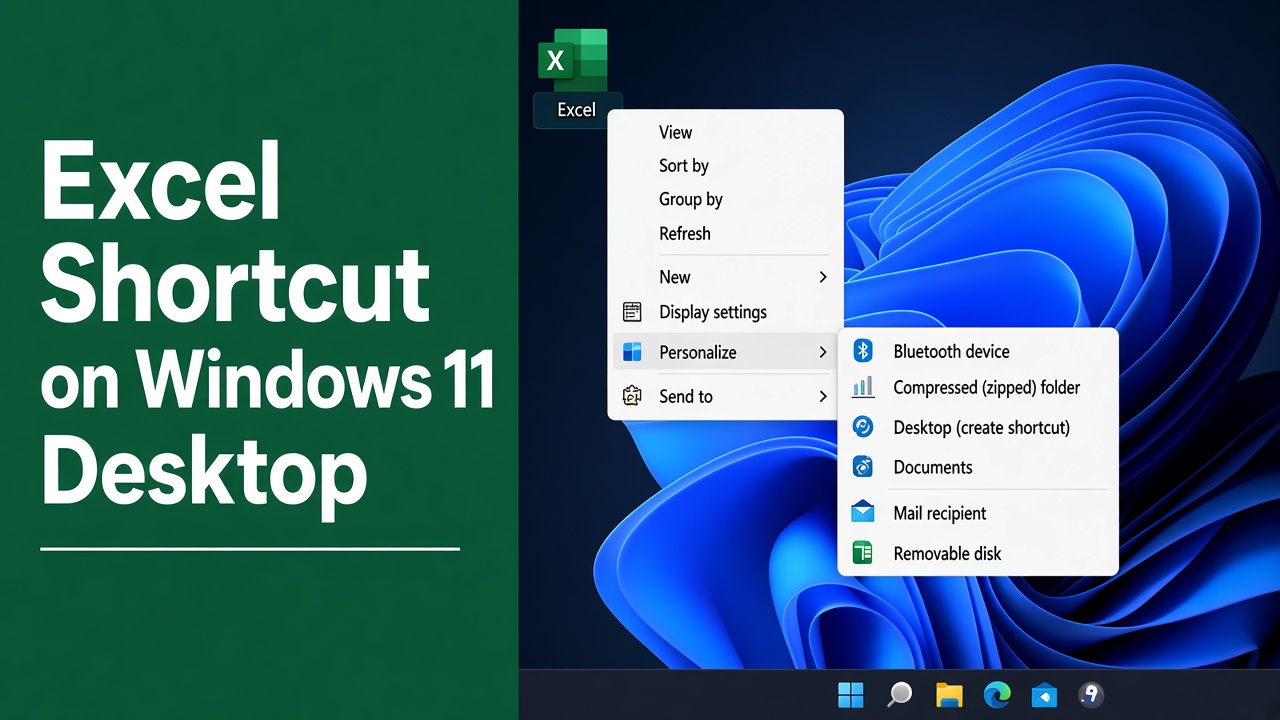Open the New submenu entry

click(x=726, y=277)
